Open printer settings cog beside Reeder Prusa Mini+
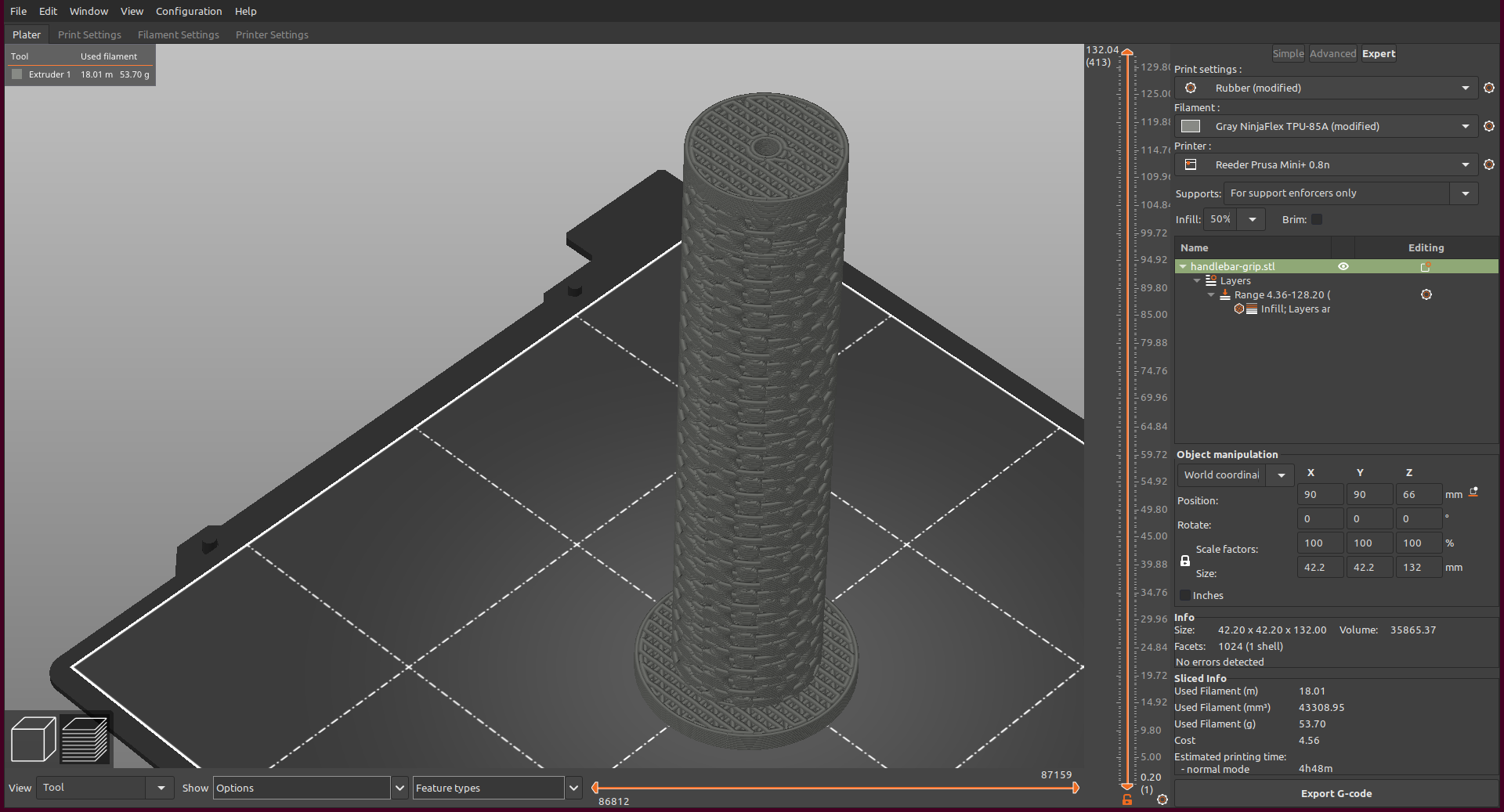This screenshot has height=812, width=1504. point(1489,164)
